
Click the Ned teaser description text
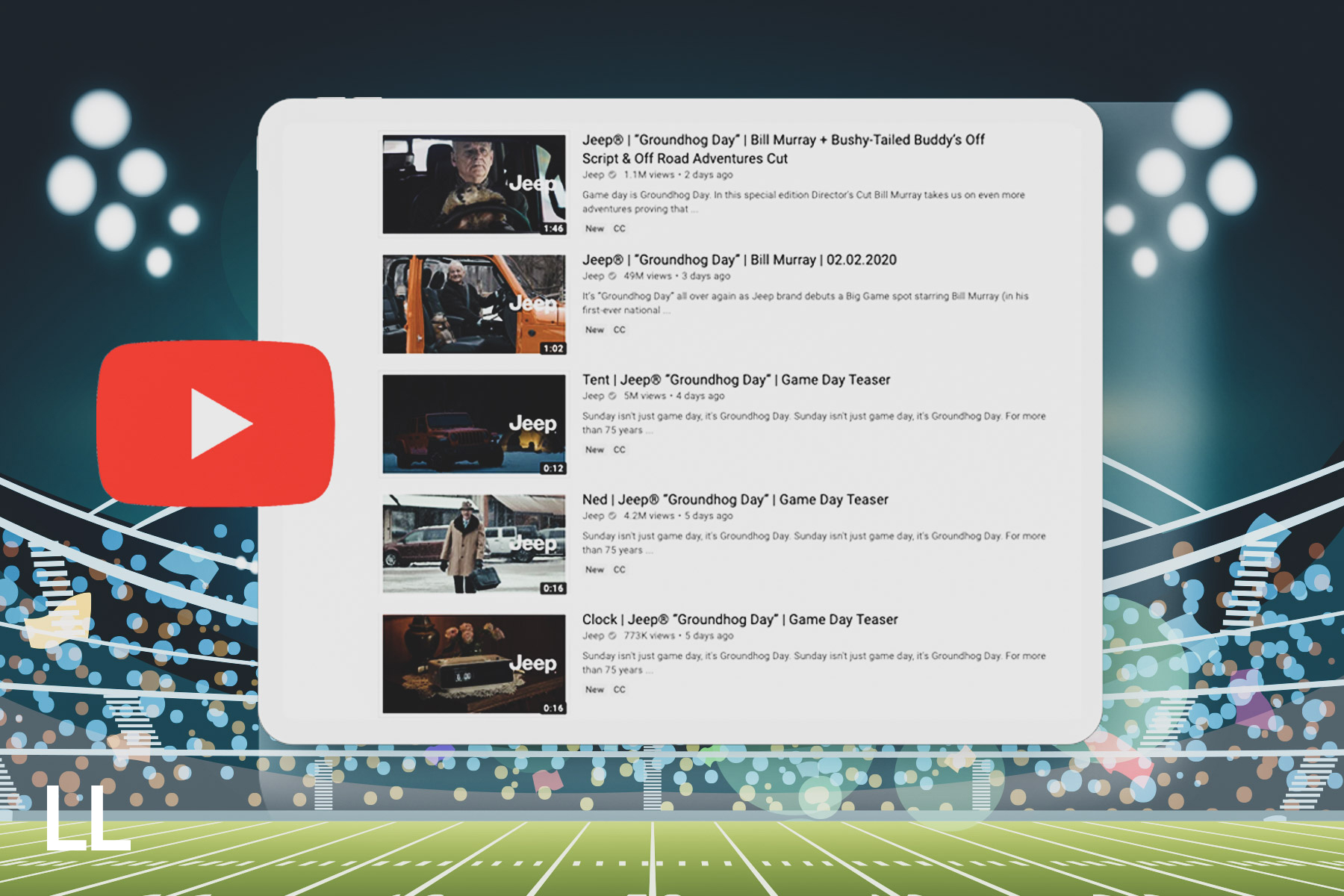pos(814,543)
